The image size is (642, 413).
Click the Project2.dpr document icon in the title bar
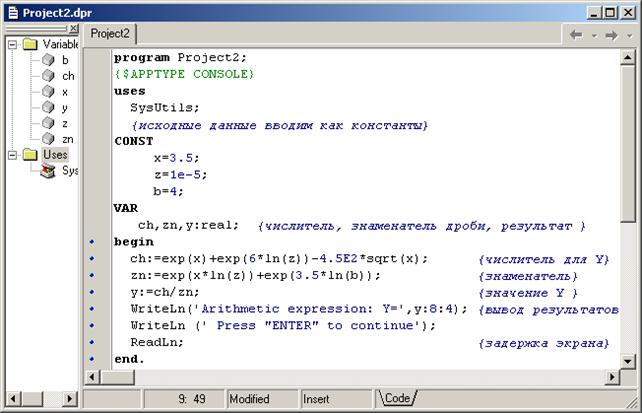(x=14, y=13)
